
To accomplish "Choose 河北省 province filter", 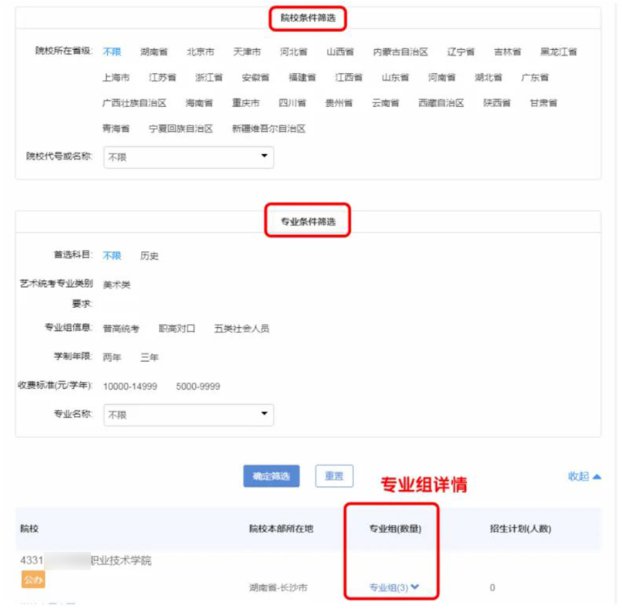I will pyautogui.click(x=294, y=52).
